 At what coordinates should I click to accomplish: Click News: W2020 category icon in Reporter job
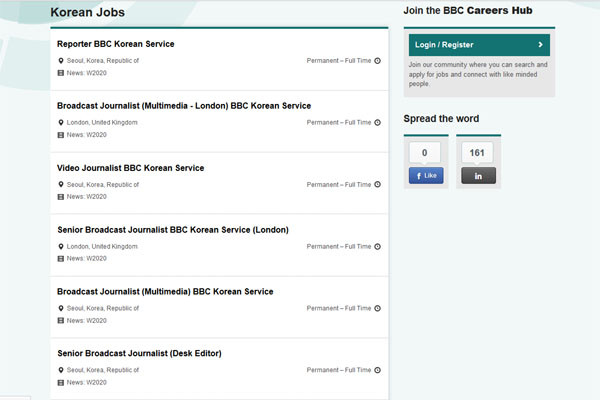[x=61, y=73]
